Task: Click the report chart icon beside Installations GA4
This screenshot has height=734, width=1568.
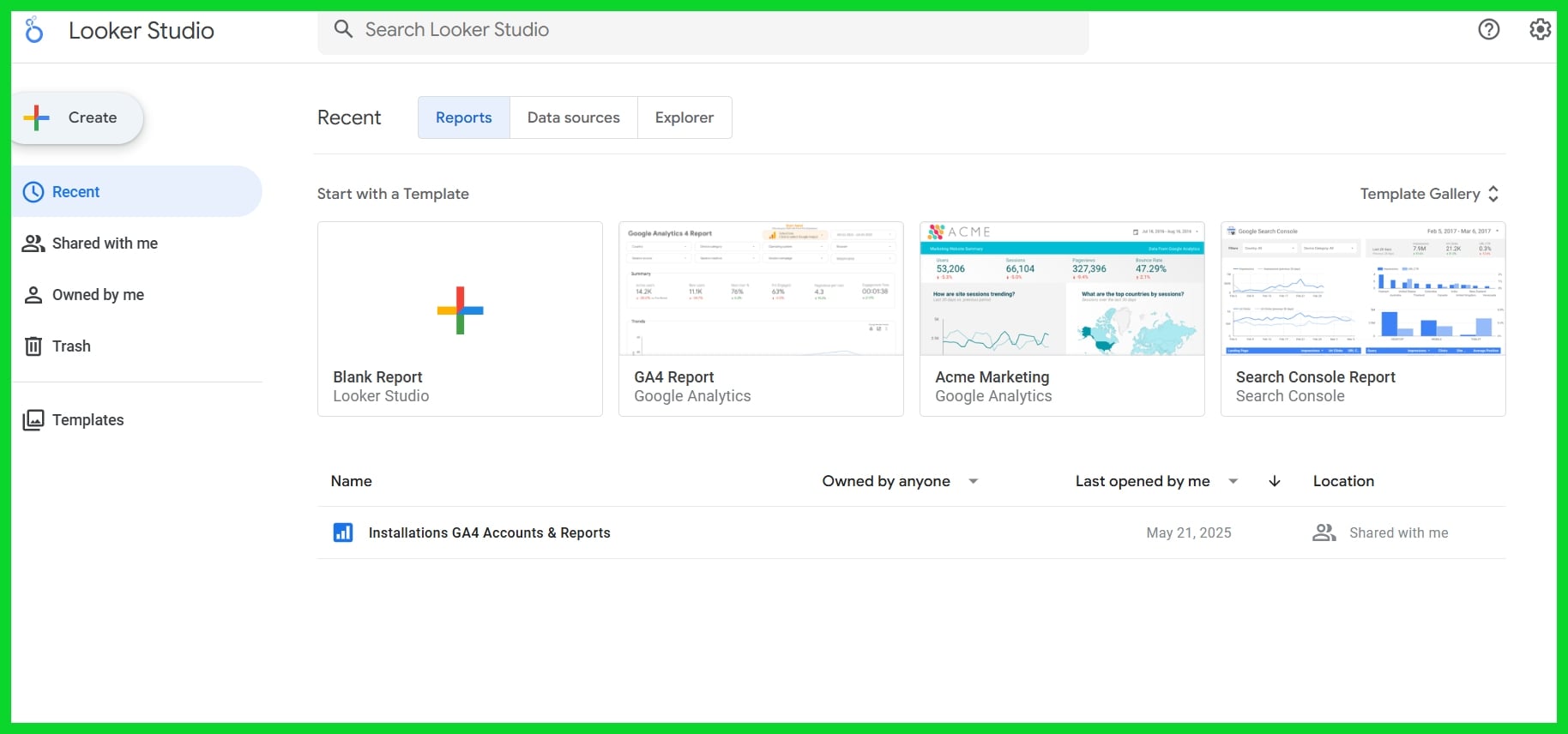Action: coord(343,532)
